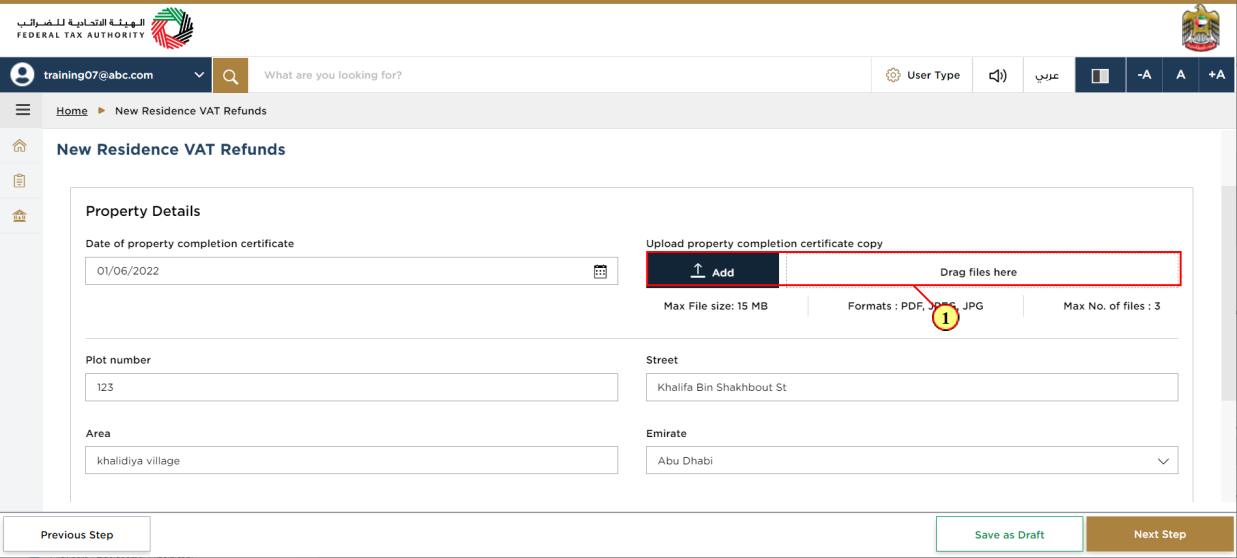Click the Add upload button
The image size is (1237, 558).
pos(713,271)
